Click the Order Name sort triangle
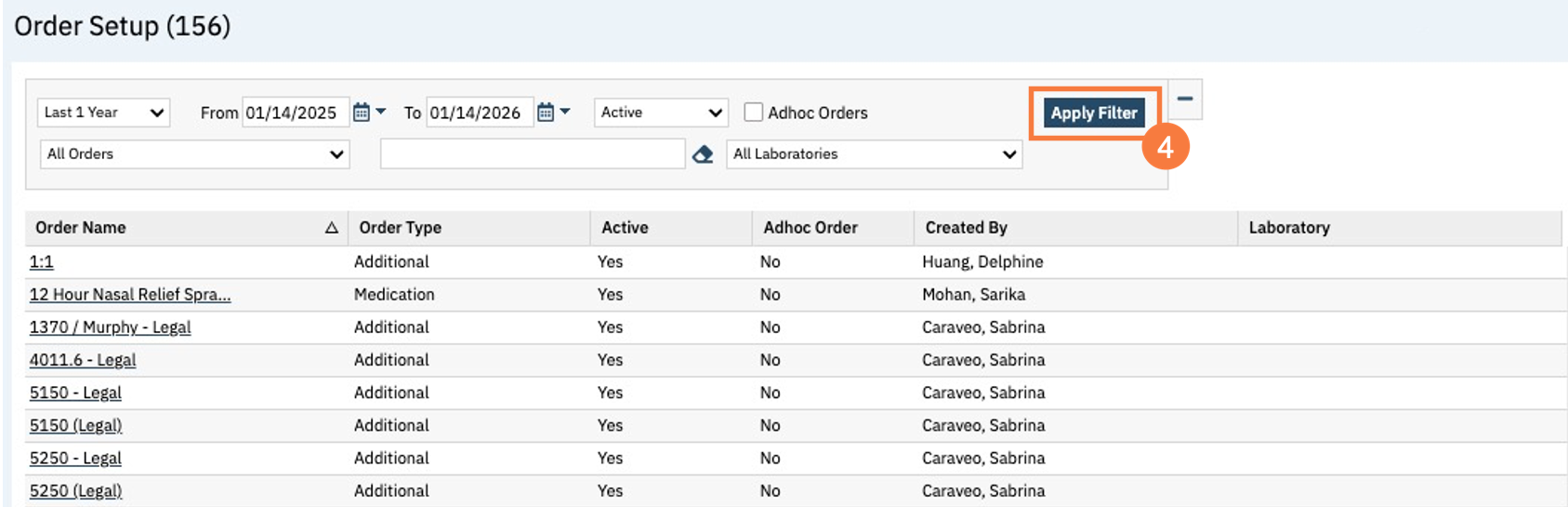The height and width of the screenshot is (507, 1568). [x=331, y=228]
